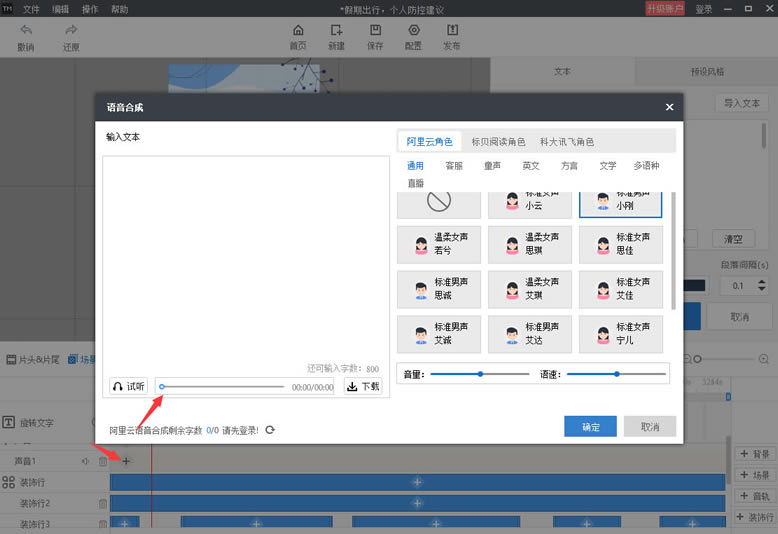Viewport: 778px width, 534px height.
Task: Delete the 装饰行2 track via trash icon
Action: point(102,503)
